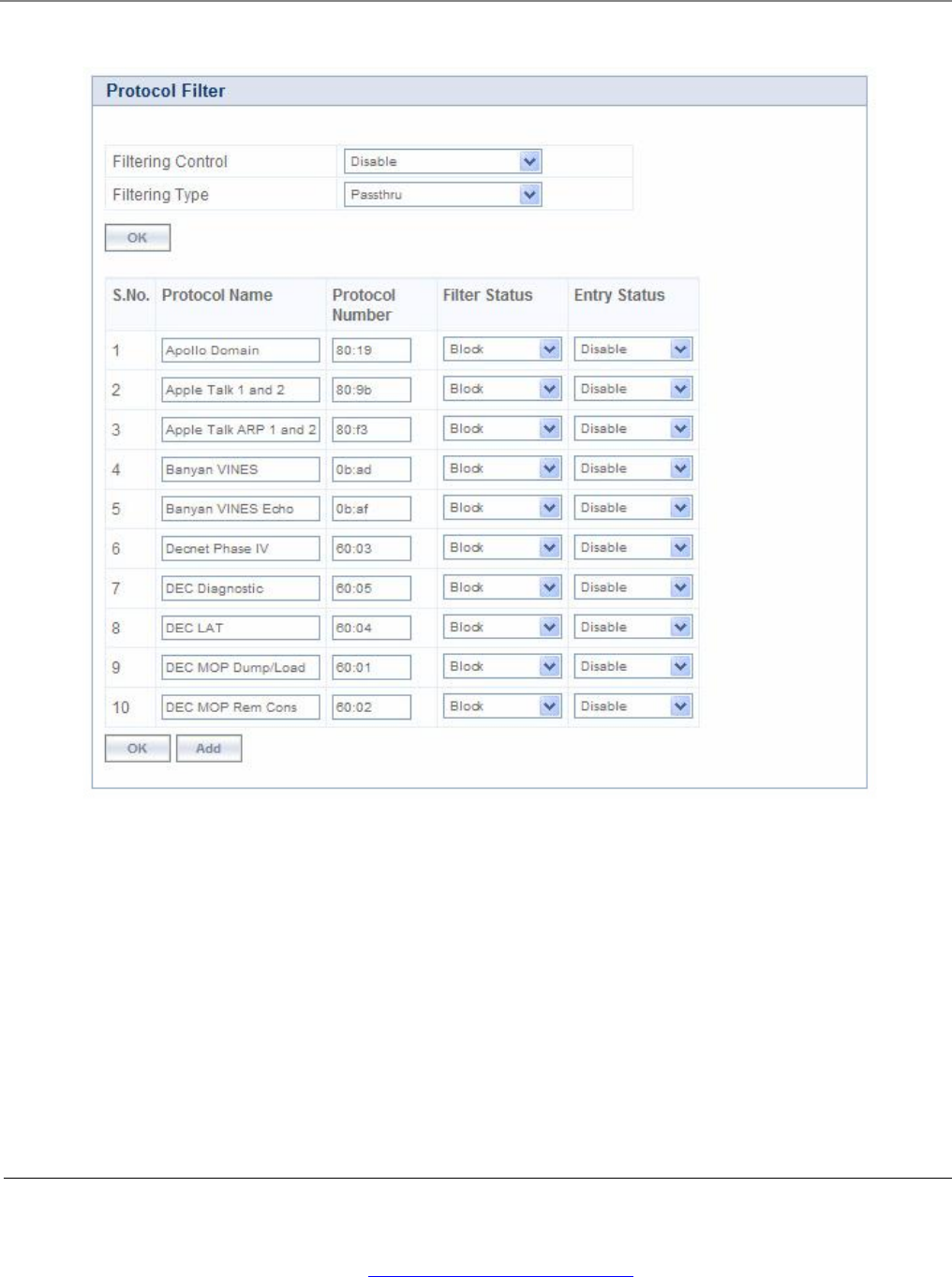Select protocol number field 60:05
The width and height of the screenshot is (952, 1277).
(x=371, y=588)
